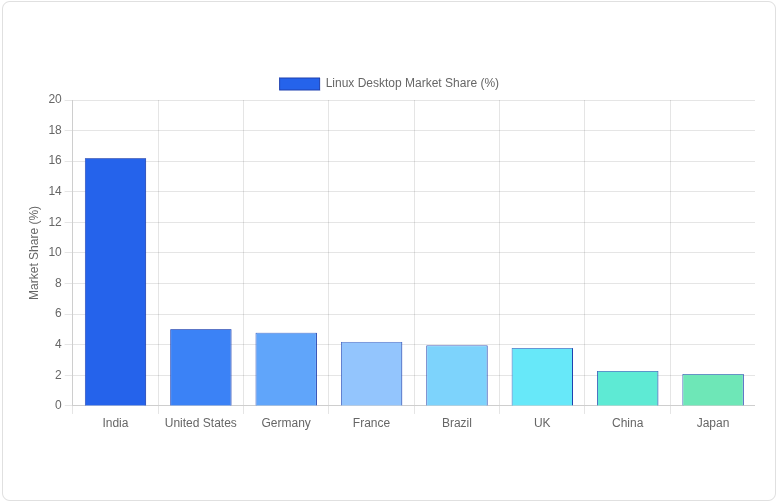
Task: Click the Brazil axis label
Action: pos(457,423)
